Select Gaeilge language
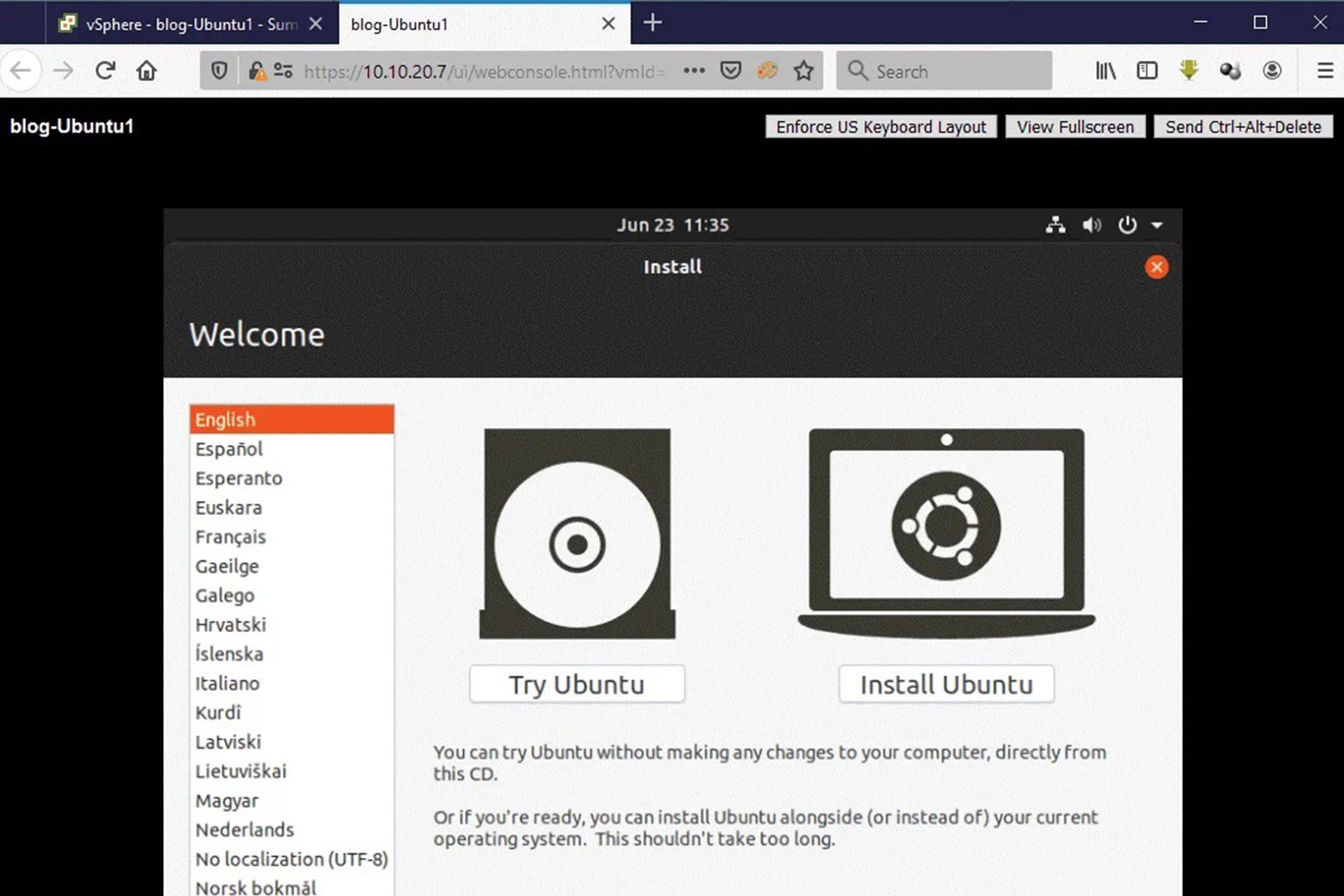 click(292, 566)
